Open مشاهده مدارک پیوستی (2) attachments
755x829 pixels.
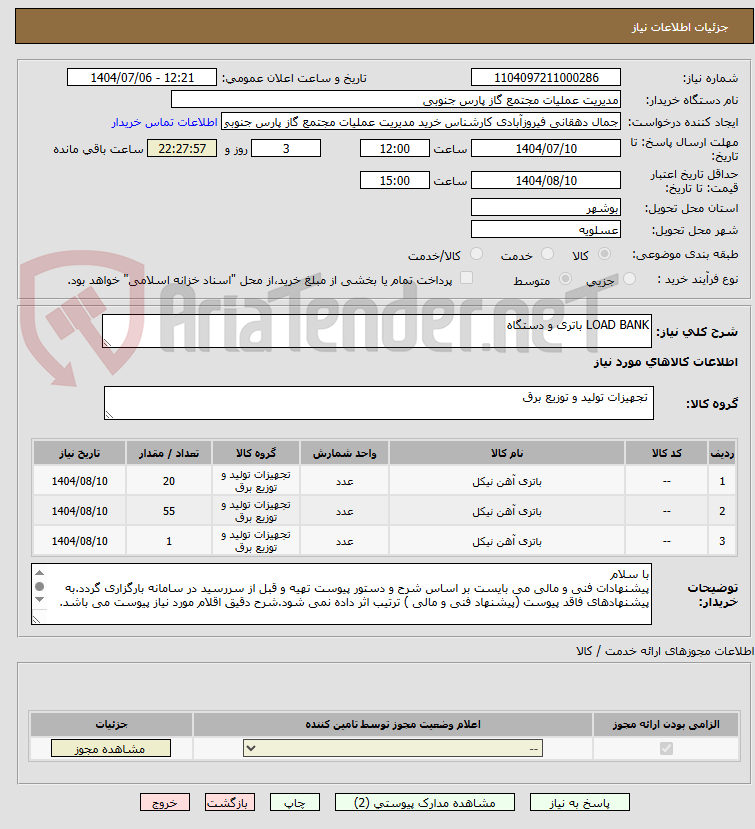(x=425, y=802)
